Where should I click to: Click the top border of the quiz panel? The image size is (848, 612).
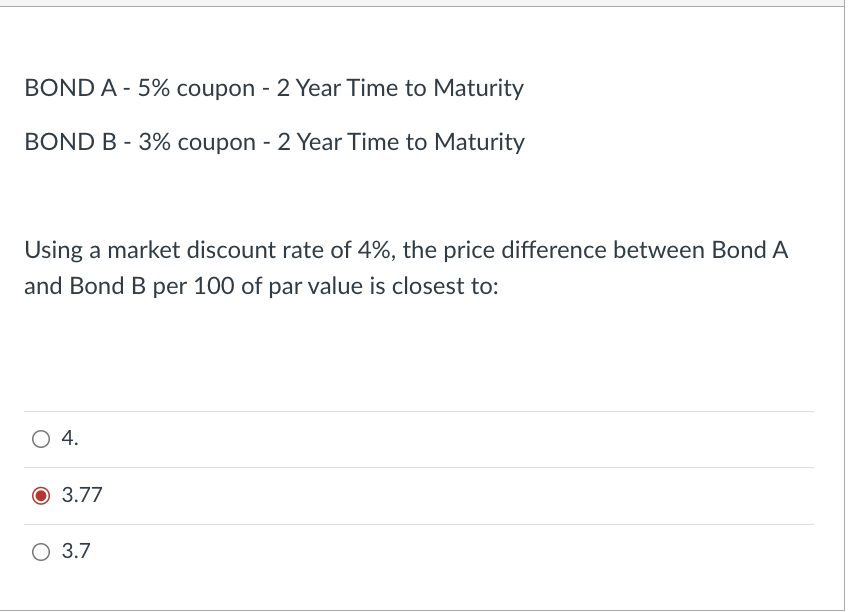click(x=424, y=8)
